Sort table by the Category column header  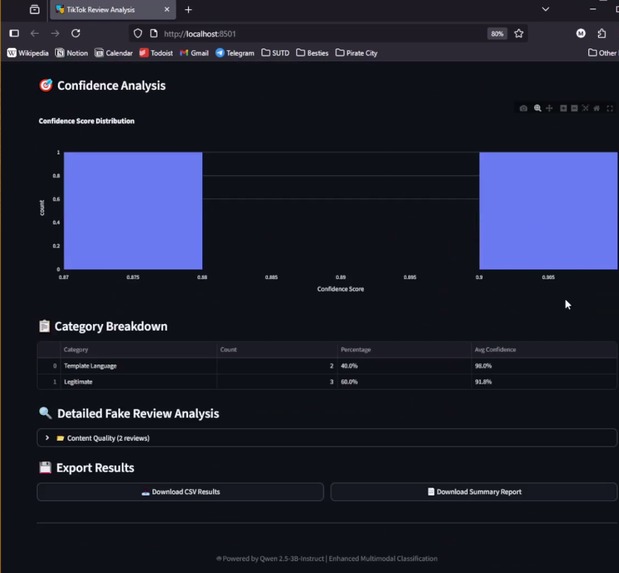pos(139,350)
